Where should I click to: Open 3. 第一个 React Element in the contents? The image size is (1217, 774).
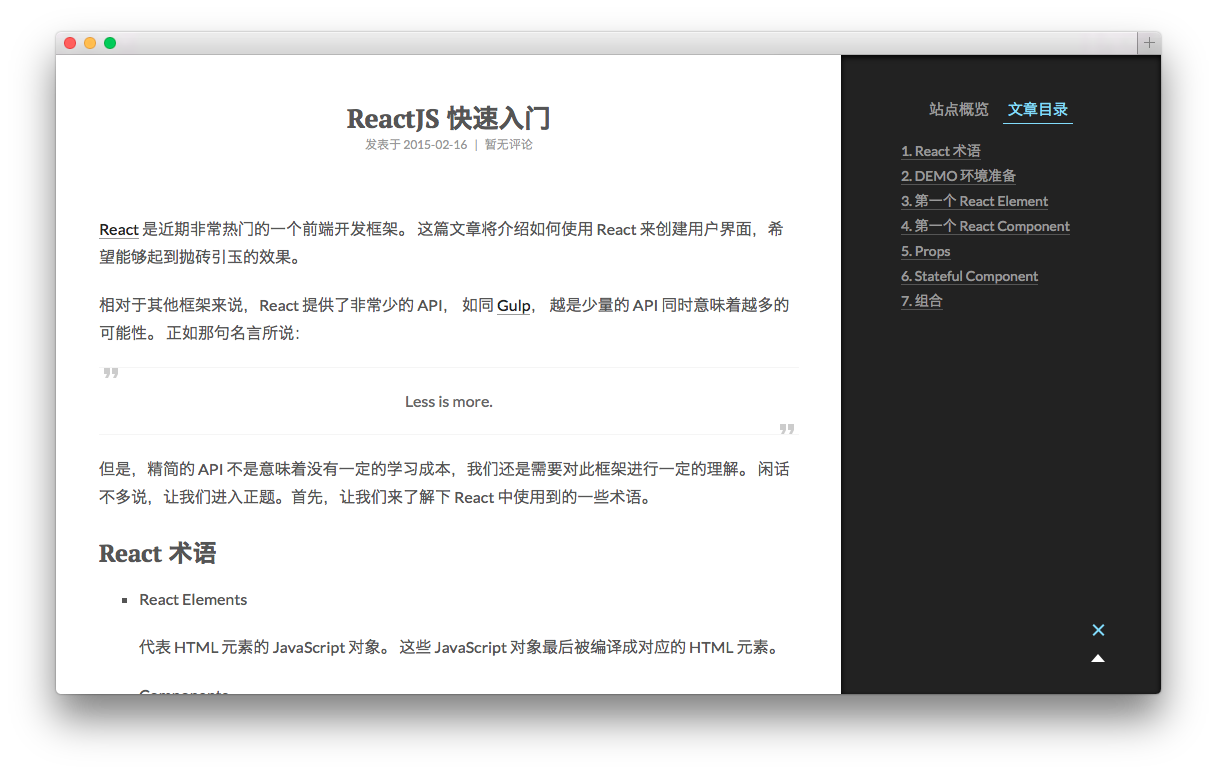pos(974,201)
